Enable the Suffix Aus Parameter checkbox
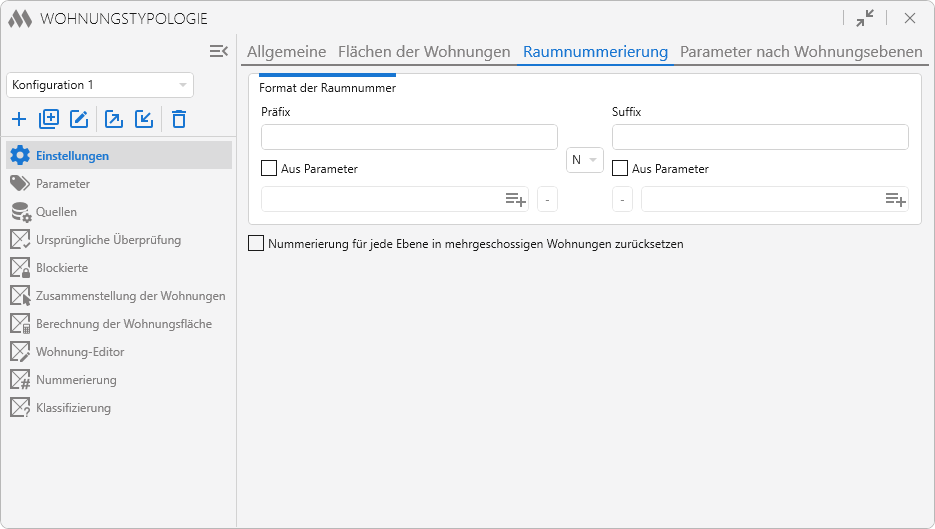This screenshot has width=935, height=529. point(620,169)
